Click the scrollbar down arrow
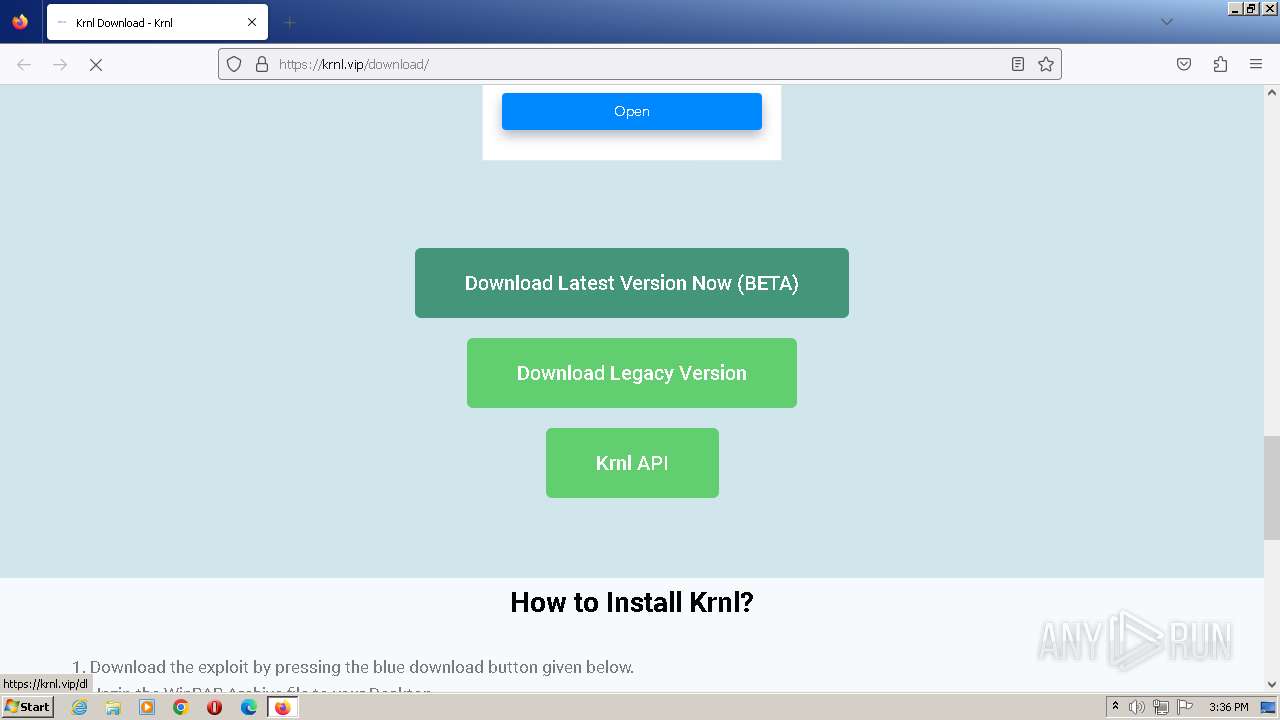The height and width of the screenshot is (720, 1280). (1272, 684)
